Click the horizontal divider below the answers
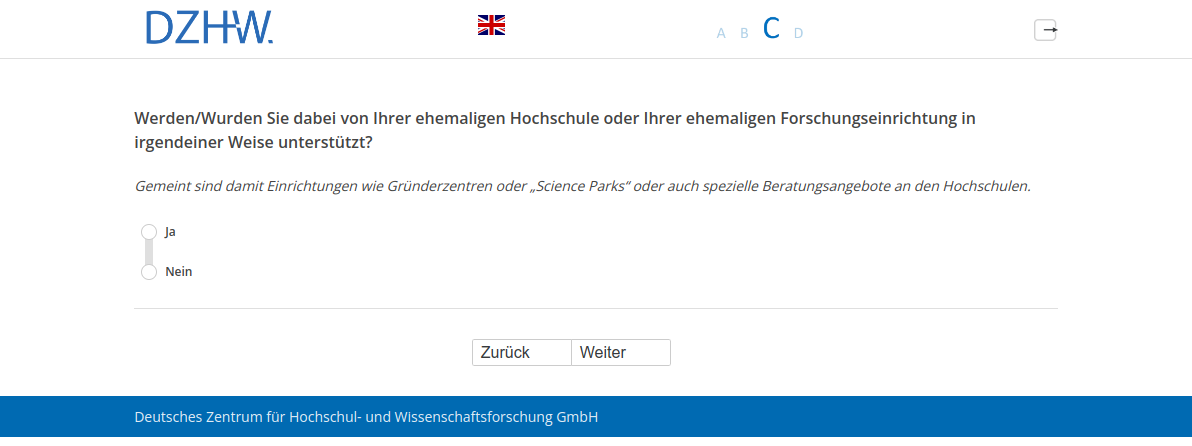 [x=596, y=309]
